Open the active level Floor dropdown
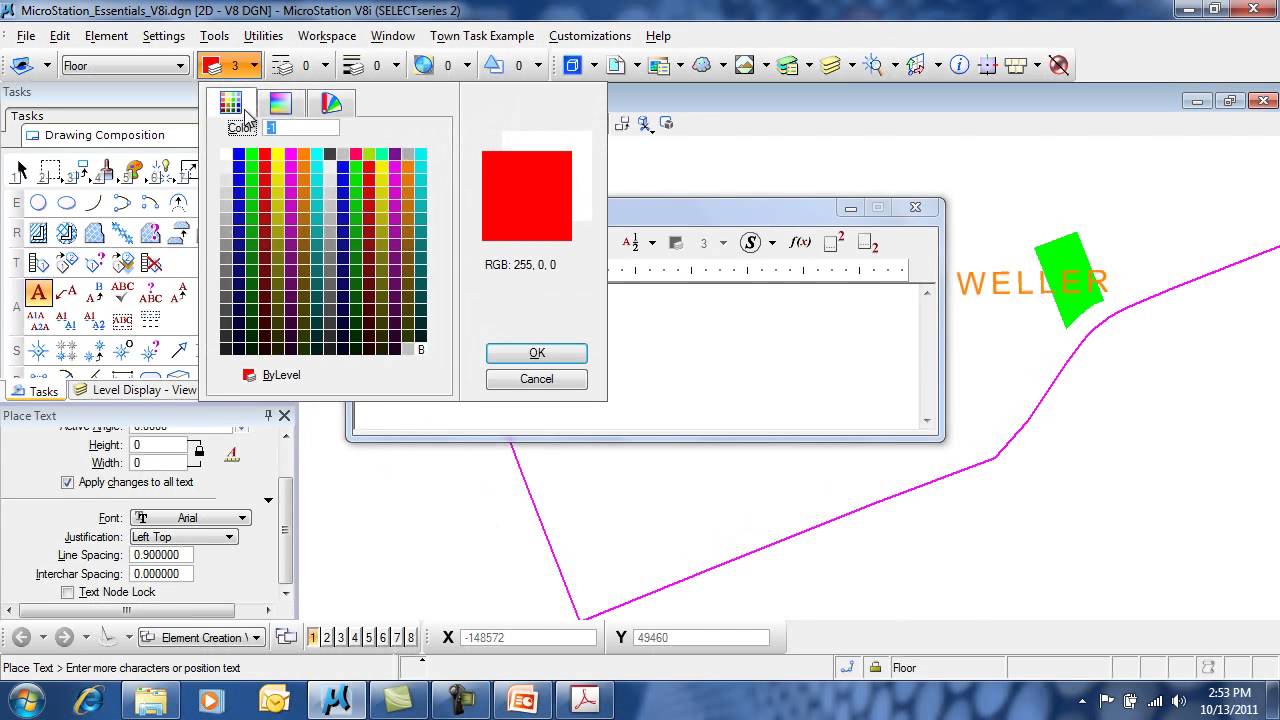The height and width of the screenshot is (720, 1280). pyautogui.click(x=125, y=66)
